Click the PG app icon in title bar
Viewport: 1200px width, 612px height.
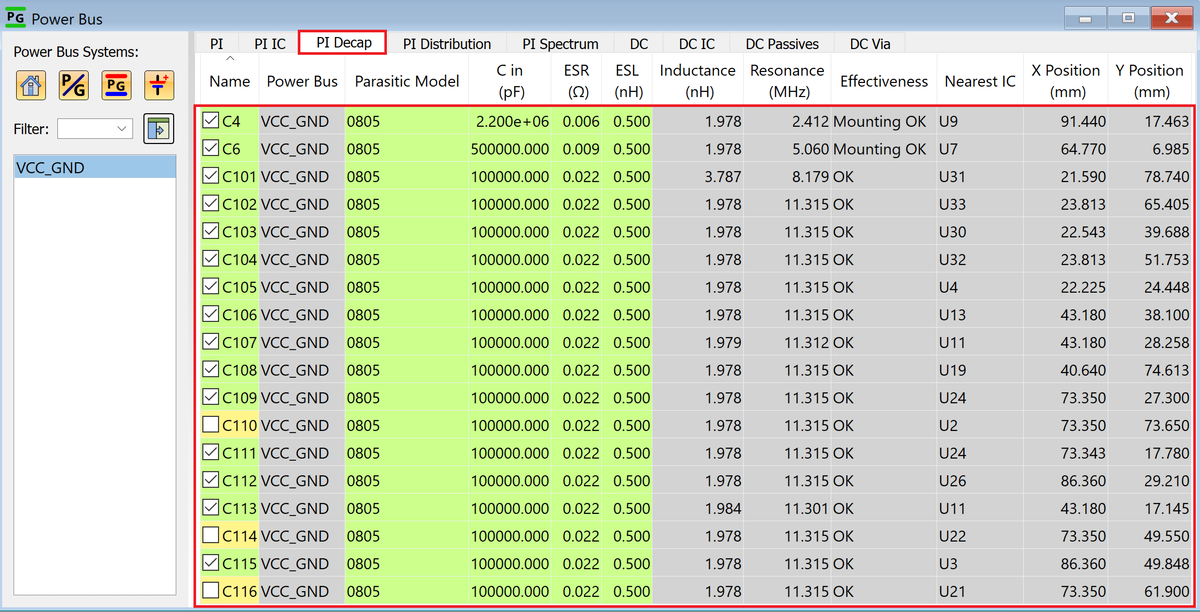(x=16, y=18)
